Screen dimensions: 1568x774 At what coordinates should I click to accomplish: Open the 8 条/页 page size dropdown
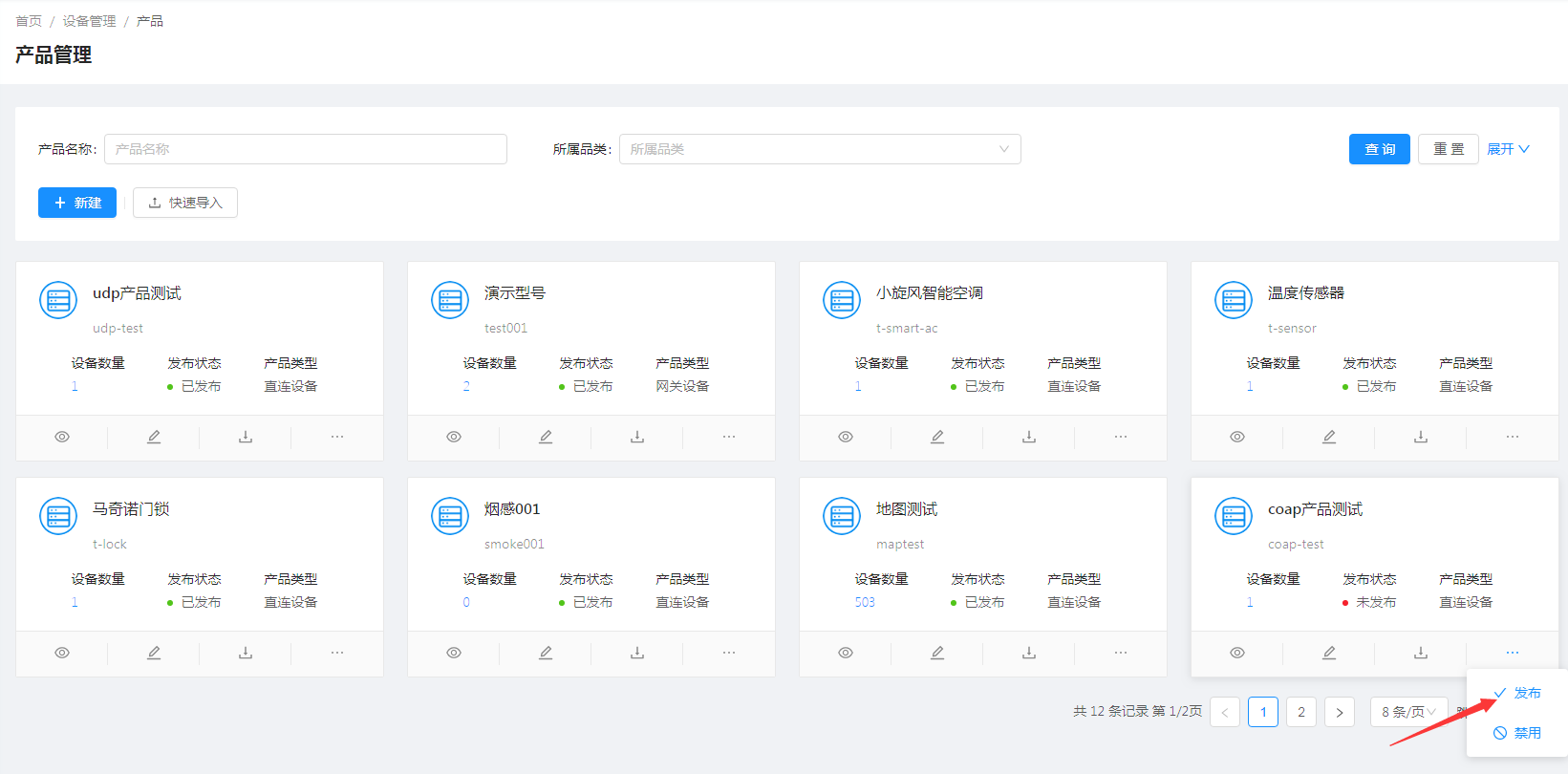click(1408, 712)
